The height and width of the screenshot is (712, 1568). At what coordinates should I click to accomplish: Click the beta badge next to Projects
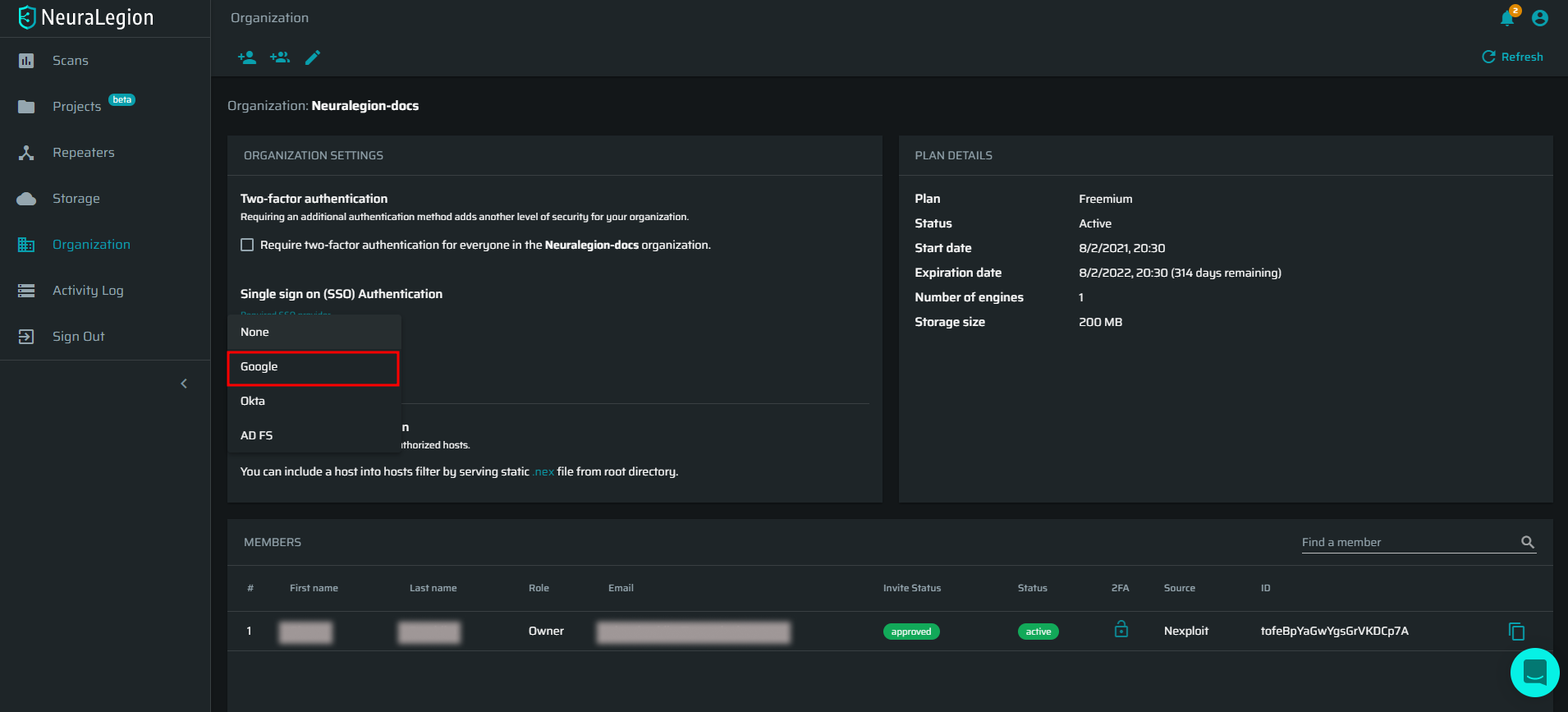pos(122,100)
